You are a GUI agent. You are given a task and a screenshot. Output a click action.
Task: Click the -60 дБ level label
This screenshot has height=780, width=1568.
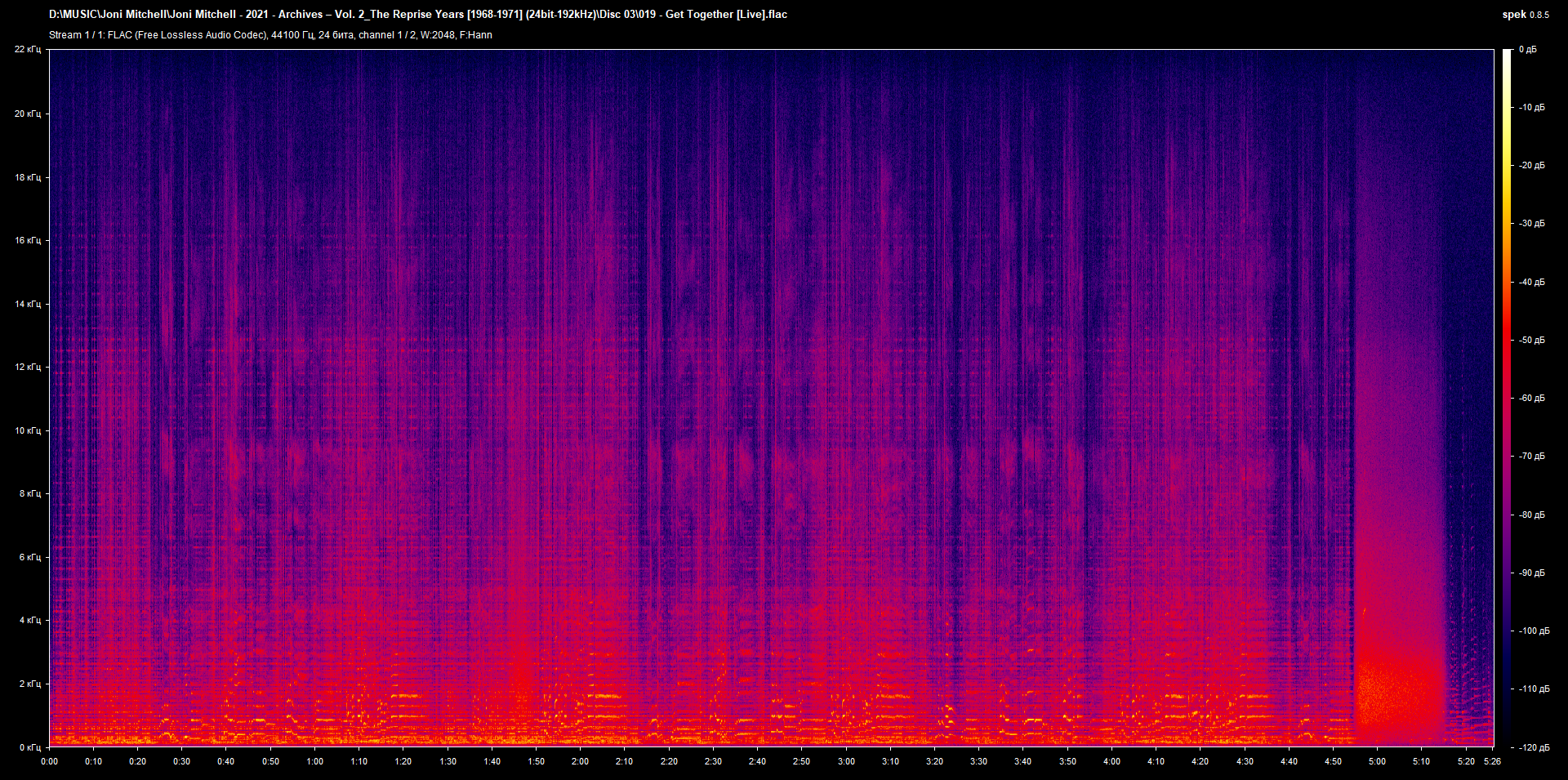(1531, 398)
